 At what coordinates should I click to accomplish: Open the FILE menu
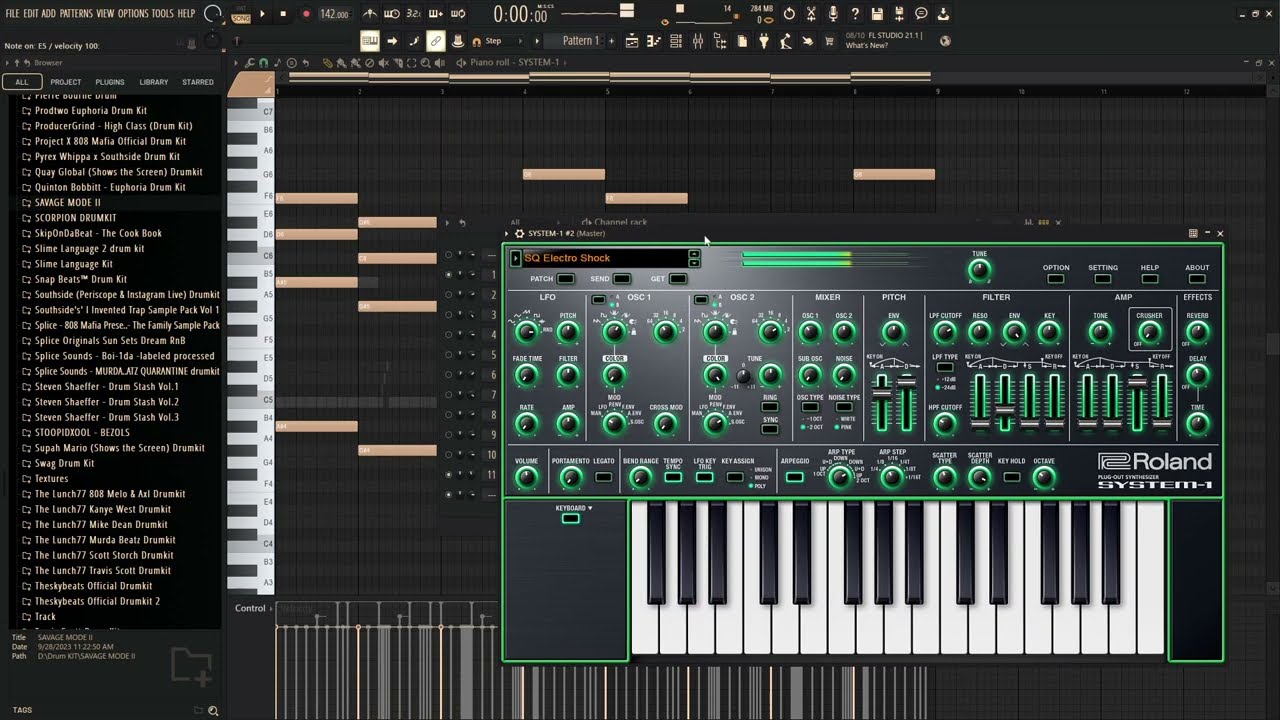pos(12,14)
